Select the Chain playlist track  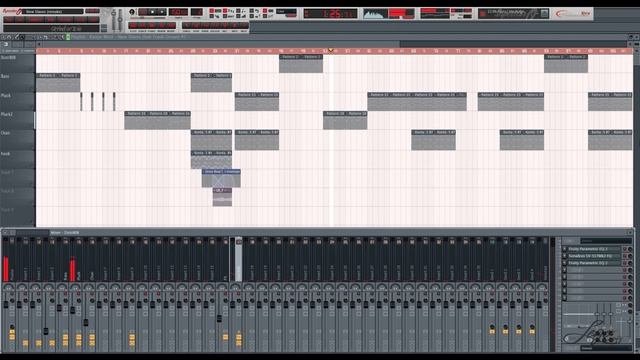pos(18,139)
